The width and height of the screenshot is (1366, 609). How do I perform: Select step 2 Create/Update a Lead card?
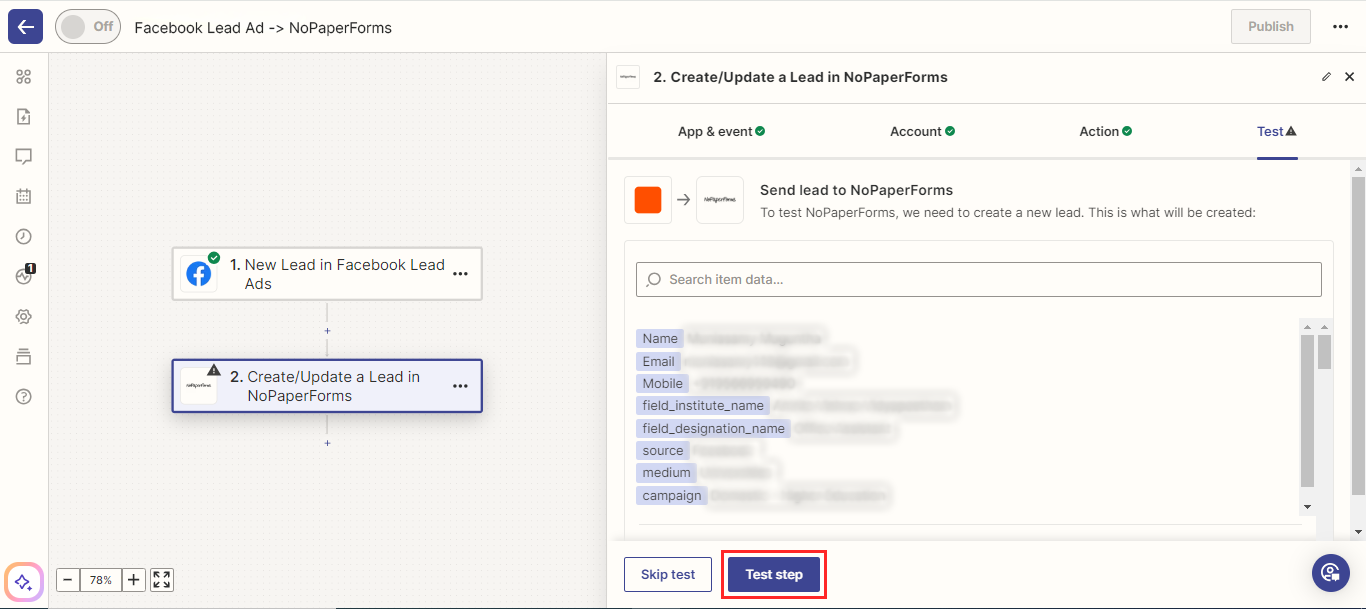click(327, 386)
